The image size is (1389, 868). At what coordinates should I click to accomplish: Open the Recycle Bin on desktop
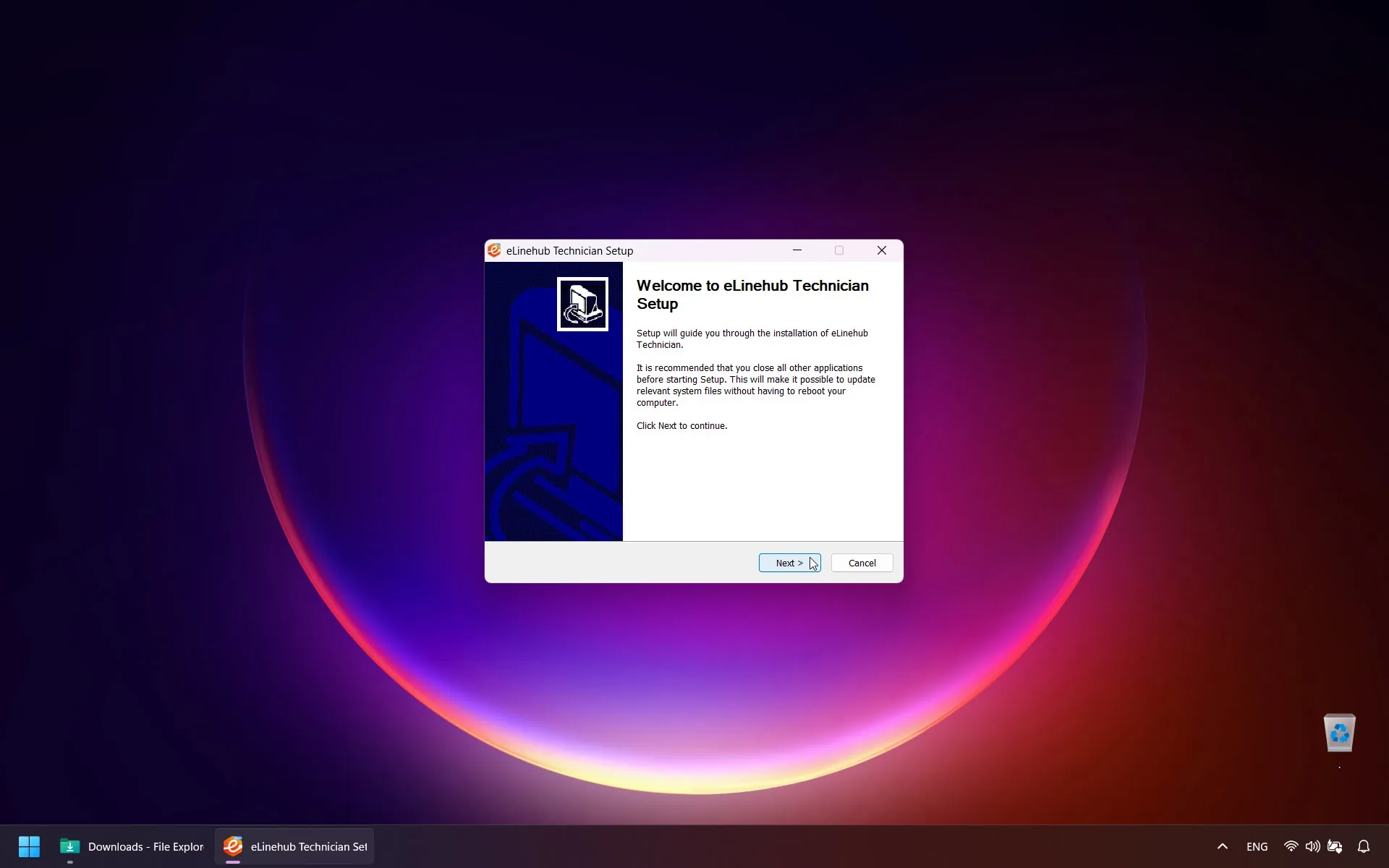pos(1340,733)
